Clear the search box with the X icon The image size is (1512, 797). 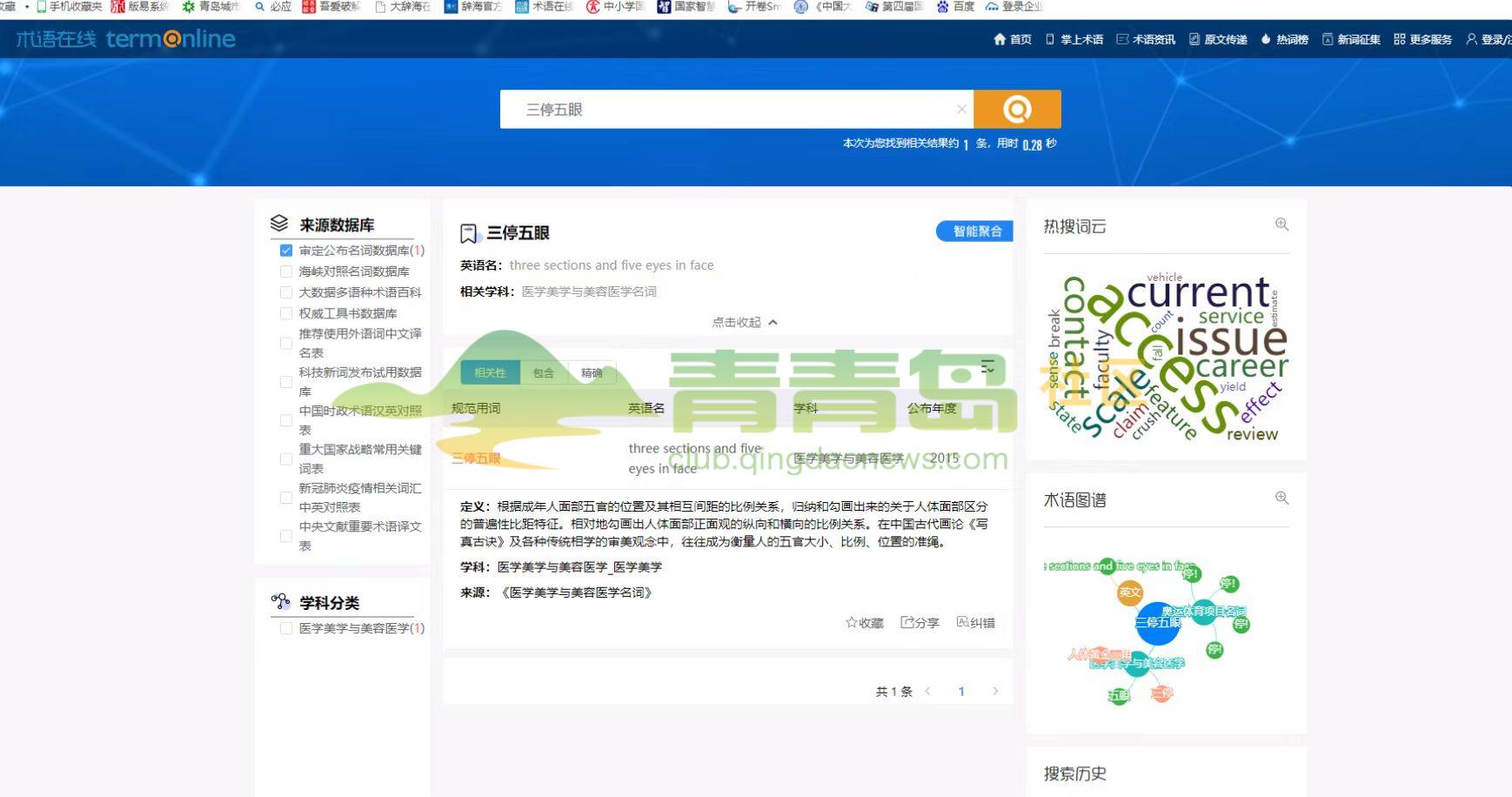[x=961, y=109]
